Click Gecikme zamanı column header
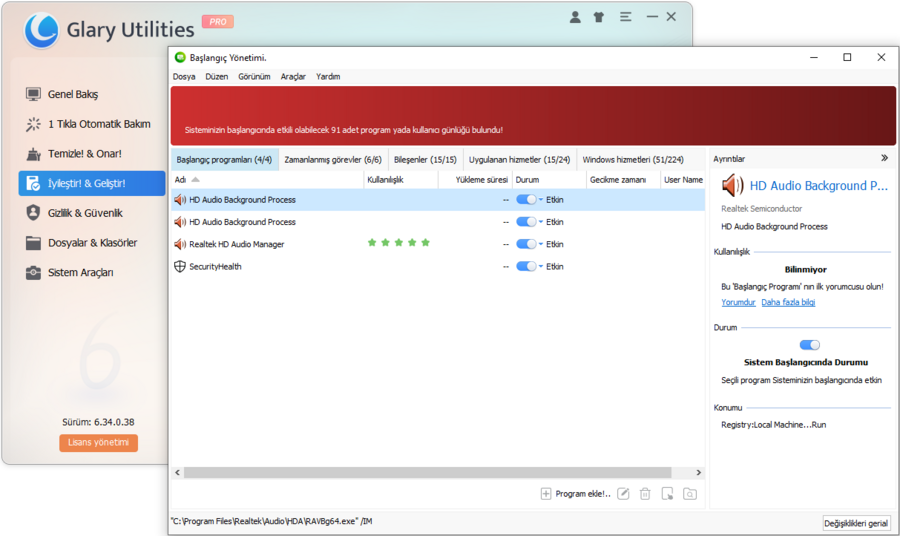Screen dimensions: 900x536 click(623, 180)
